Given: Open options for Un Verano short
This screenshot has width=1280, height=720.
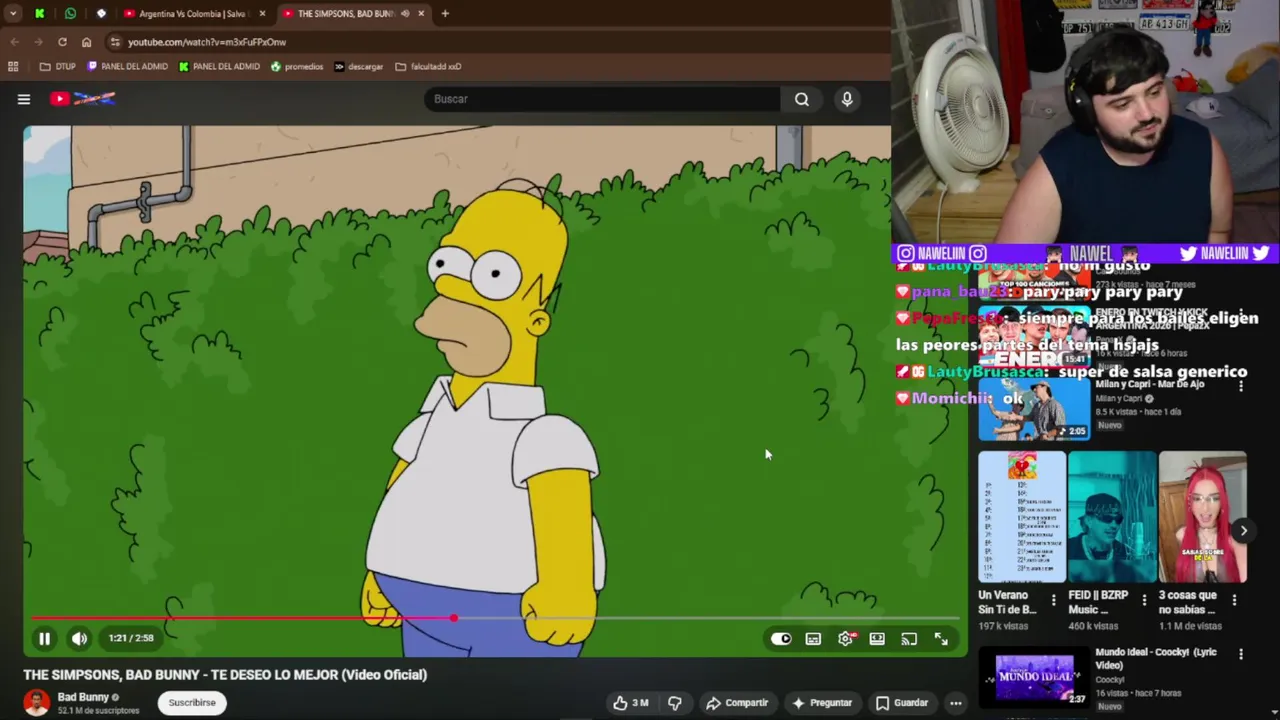Looking at the screenshot, I should tap(1053, 601).
